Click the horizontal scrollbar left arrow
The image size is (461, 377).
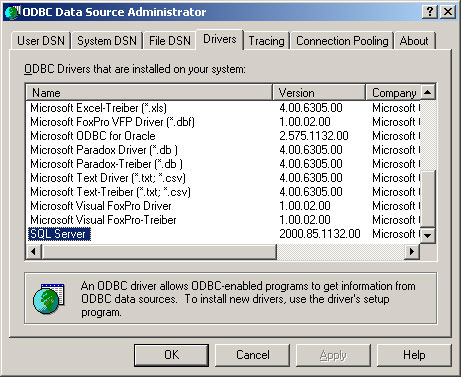pos(33,251)
